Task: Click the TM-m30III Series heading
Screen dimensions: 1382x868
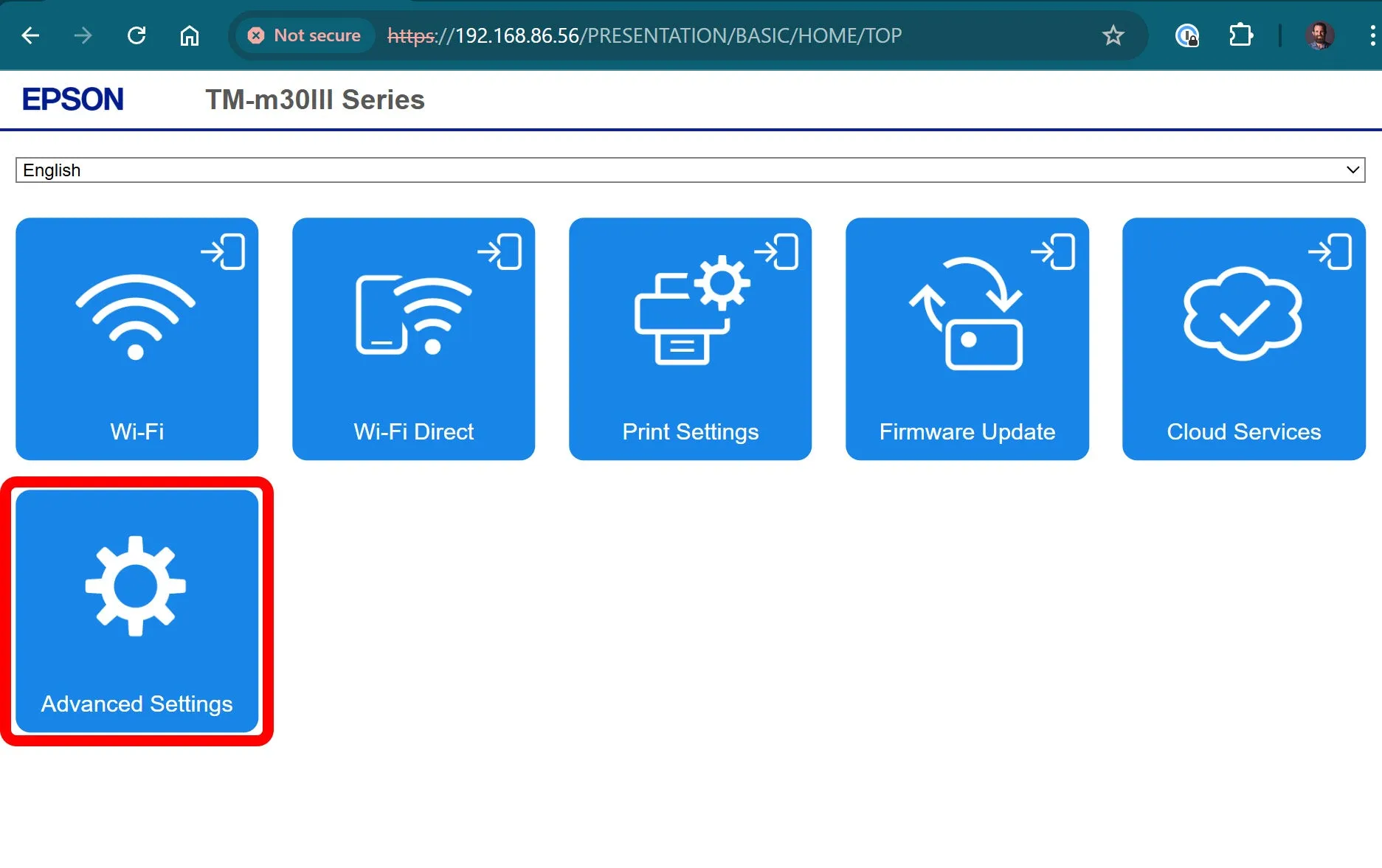Action: [315, 100]
